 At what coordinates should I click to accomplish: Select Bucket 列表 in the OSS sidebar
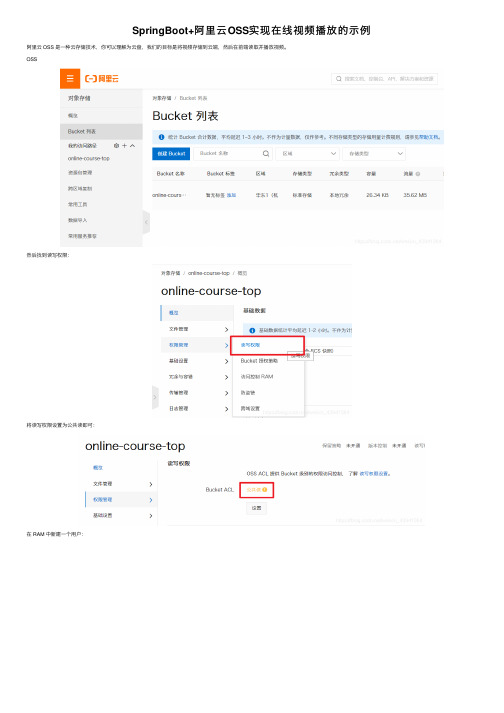click(x=101, y=131)
